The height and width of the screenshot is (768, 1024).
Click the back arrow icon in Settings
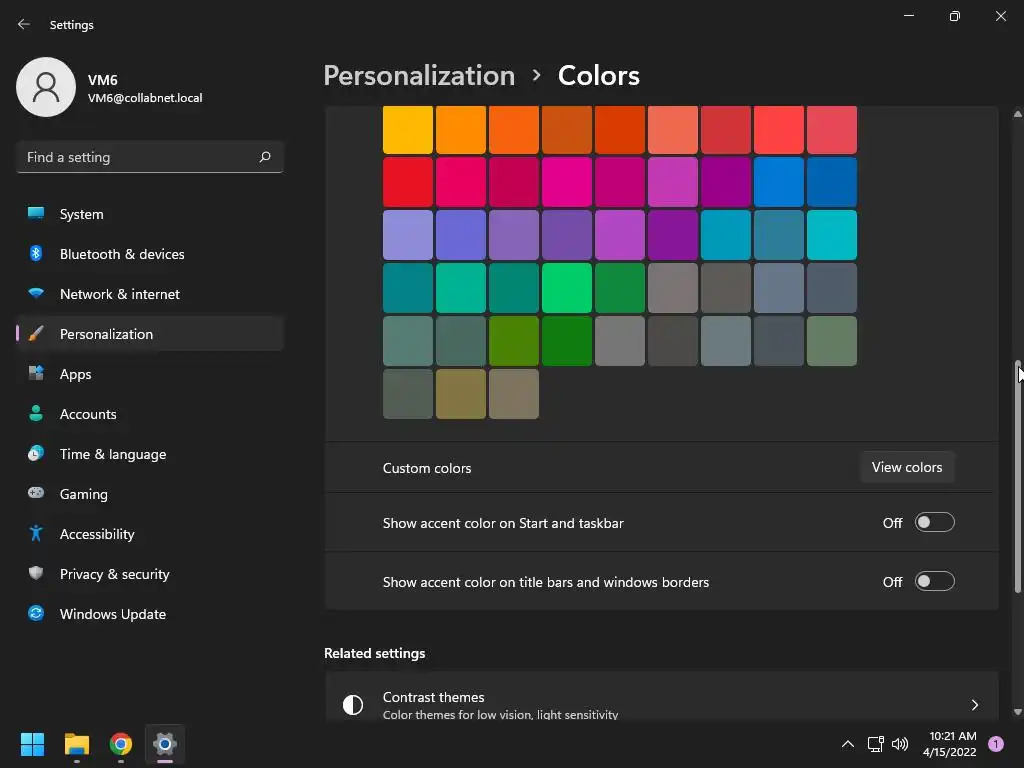point(24,24)
